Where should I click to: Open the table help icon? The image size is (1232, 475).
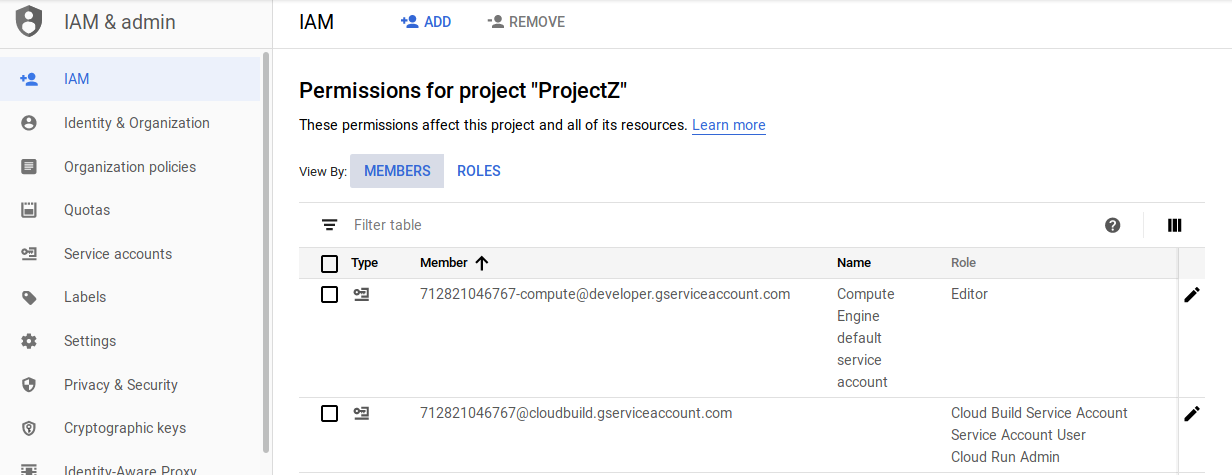(x=1113, y=225)
